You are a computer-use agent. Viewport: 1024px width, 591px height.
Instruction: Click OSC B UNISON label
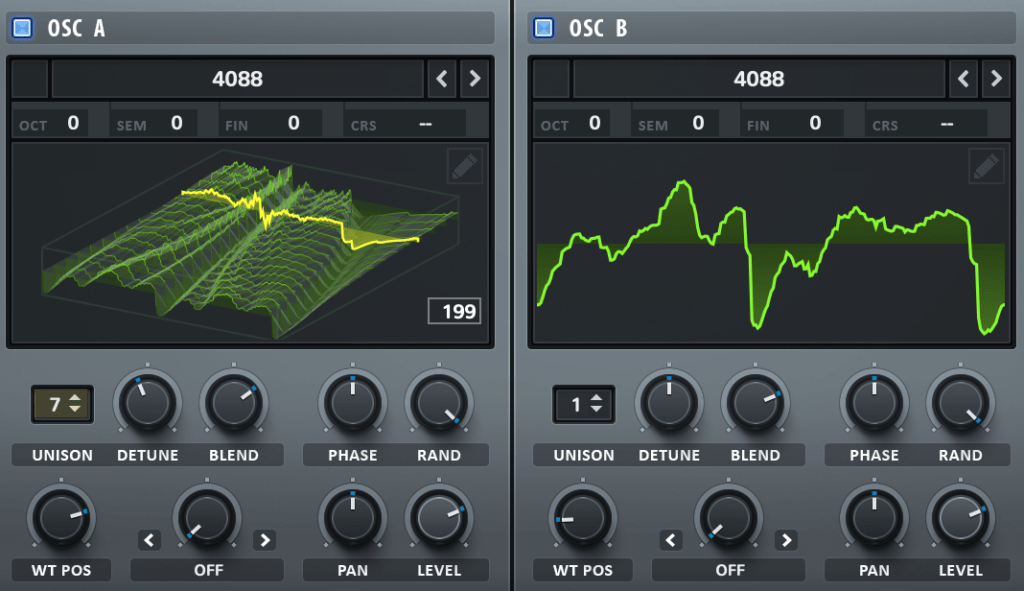pos(584,455)
